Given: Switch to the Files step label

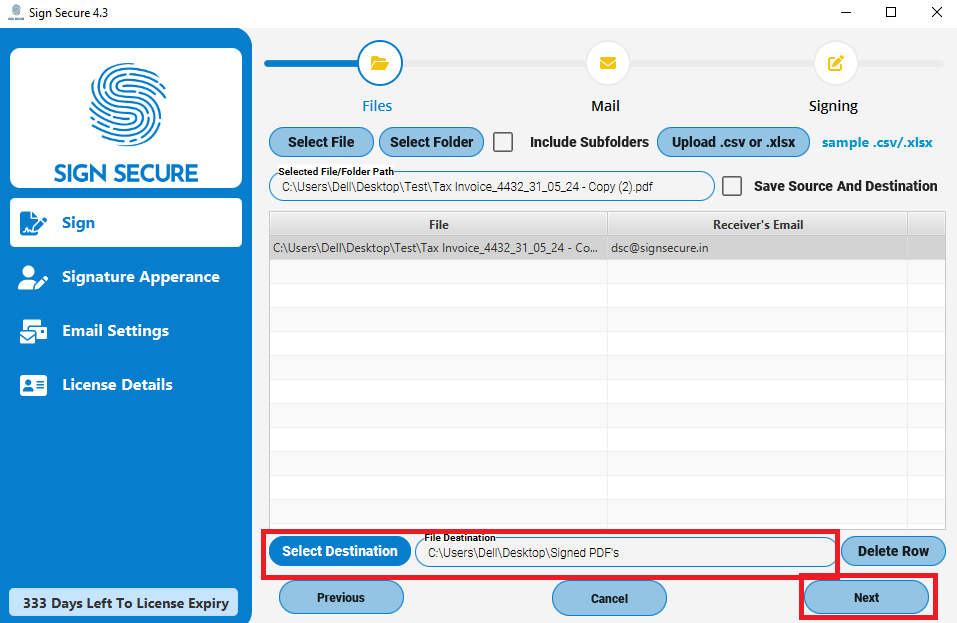Looking at the screenshot, I should tap(377, 106).
